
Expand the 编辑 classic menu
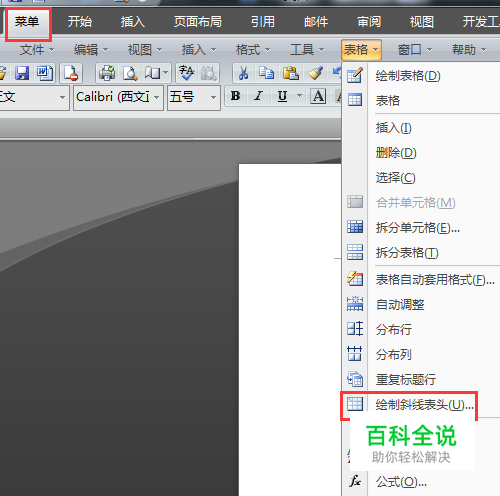[x=91, y=50]
